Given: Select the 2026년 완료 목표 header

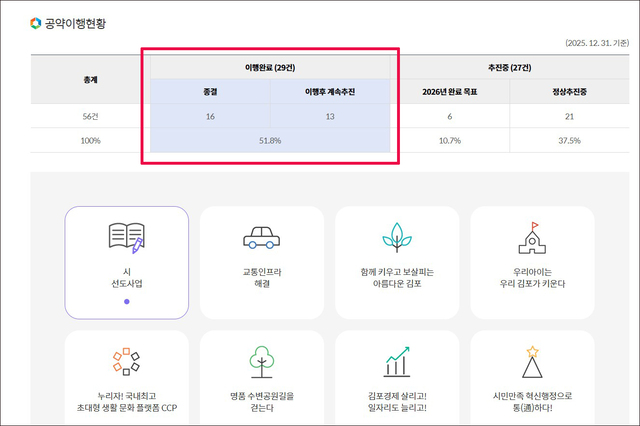Looking at the screenshot, I should click(450, 91).
